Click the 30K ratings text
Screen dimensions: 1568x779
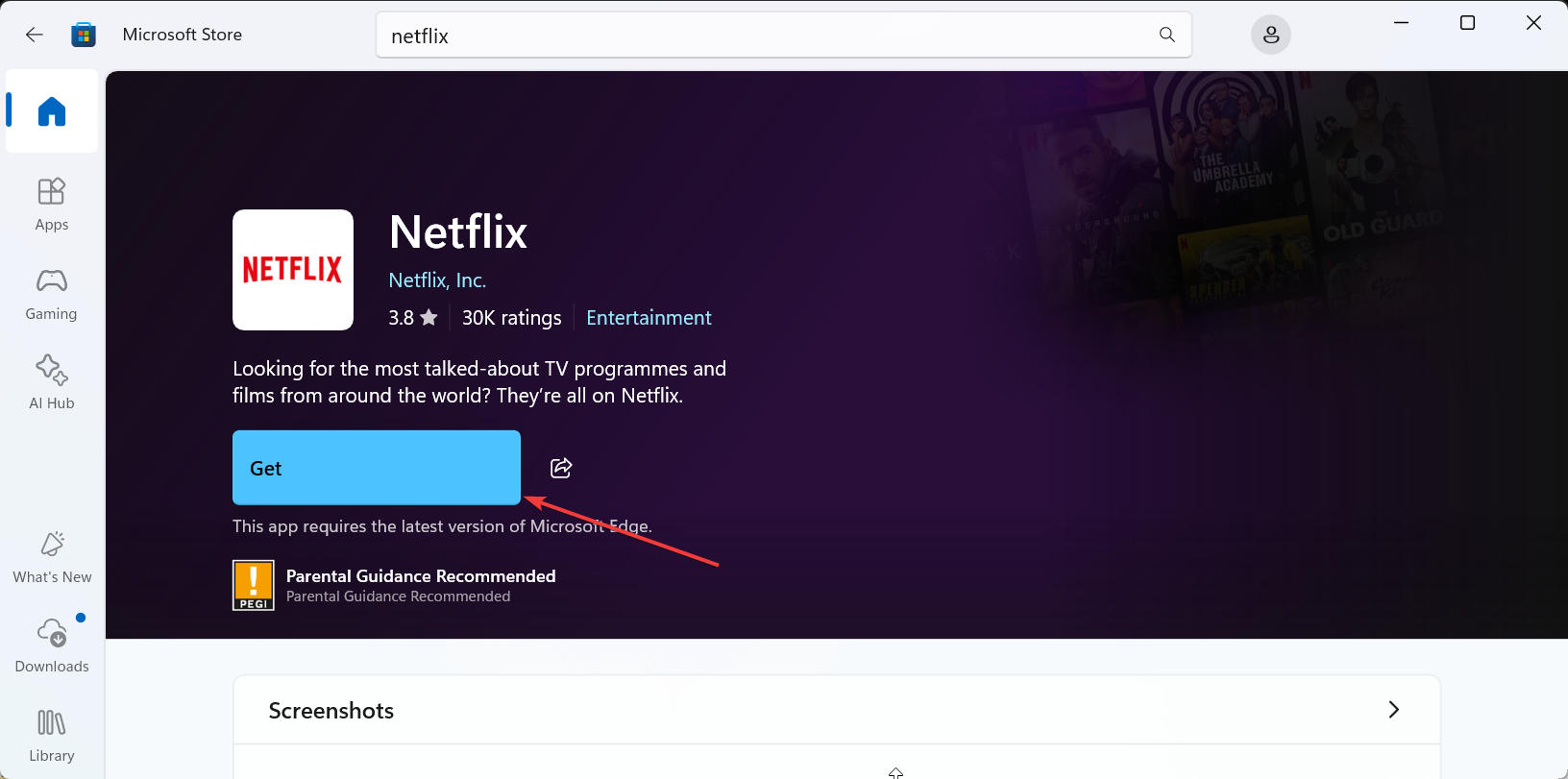[x=511, y=318]
